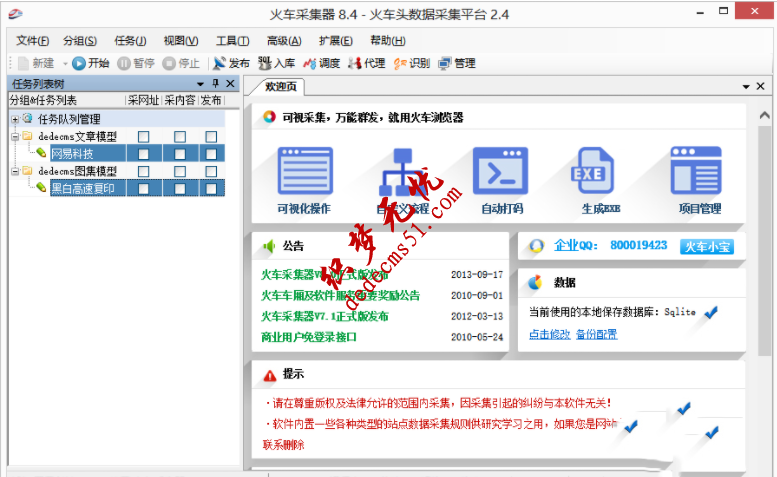Open 商业用户免登录接口 announcement
The height and width of the screenshot is (477, 777).
point(309,337)
